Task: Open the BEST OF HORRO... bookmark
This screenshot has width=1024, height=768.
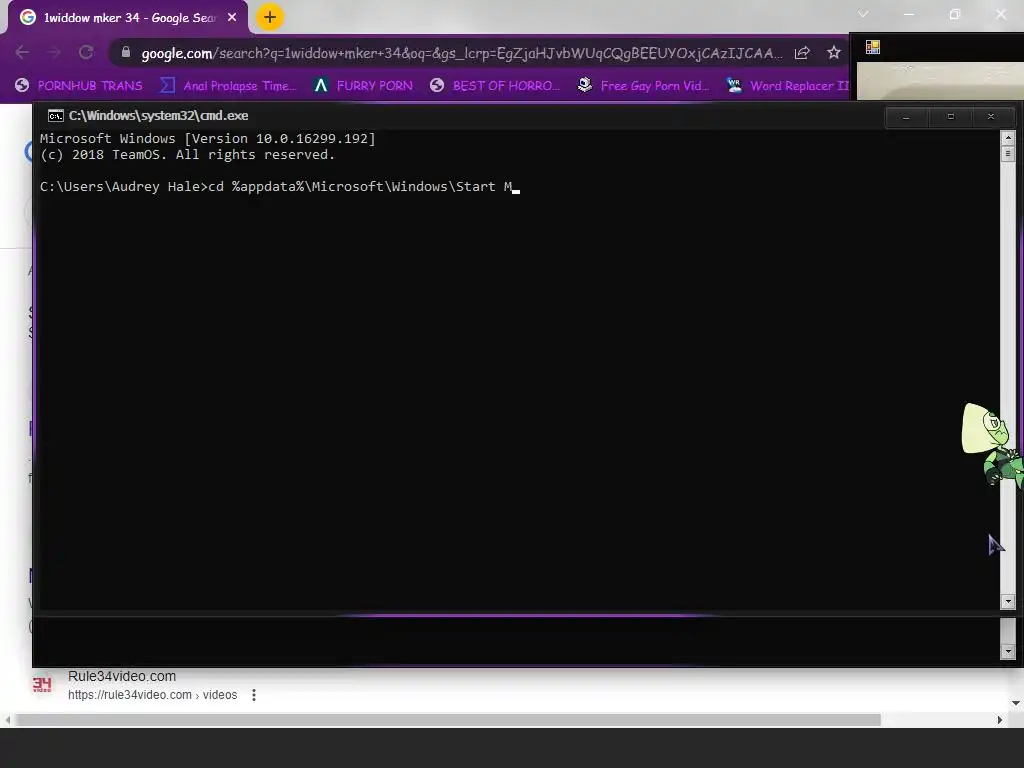Action: click(x=496, y=86)
